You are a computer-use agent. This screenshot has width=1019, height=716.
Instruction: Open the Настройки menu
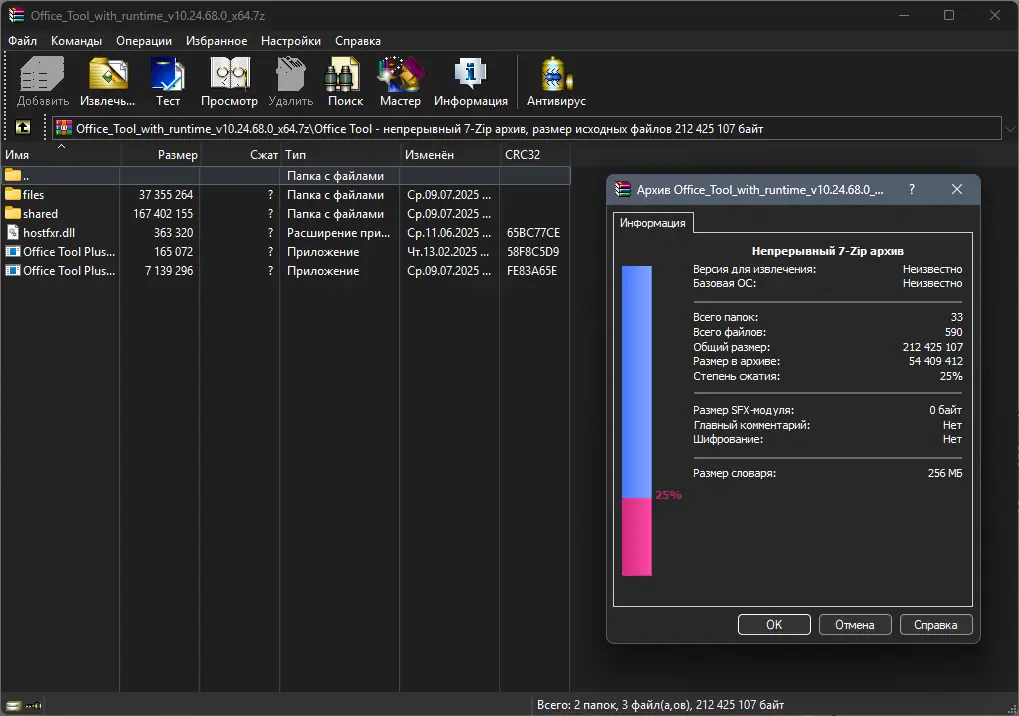(291, 41)
